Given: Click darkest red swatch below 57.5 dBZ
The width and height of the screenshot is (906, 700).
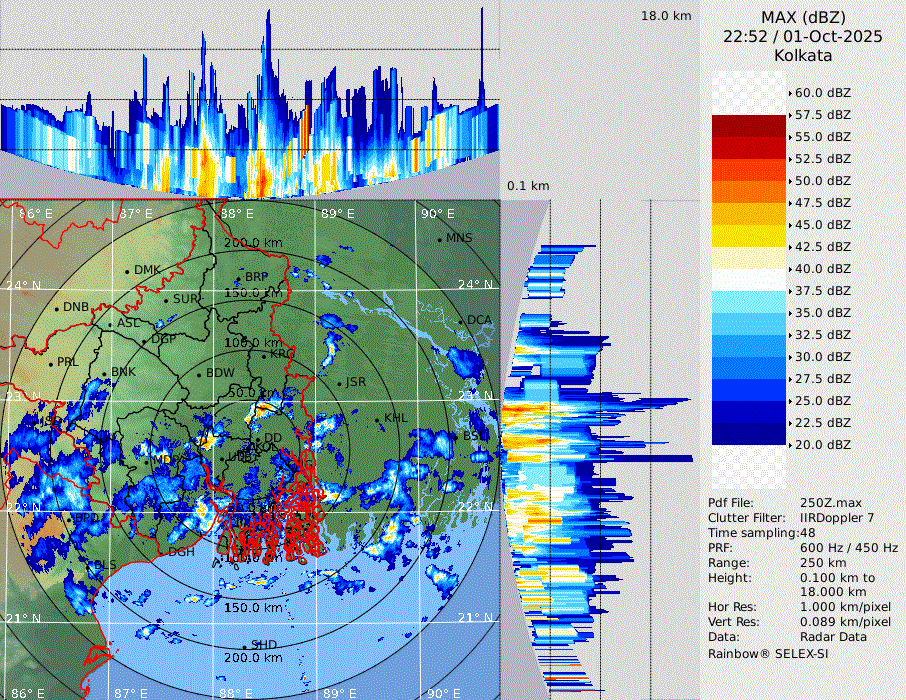Looking at the screenshot, I should pos(749,126).
